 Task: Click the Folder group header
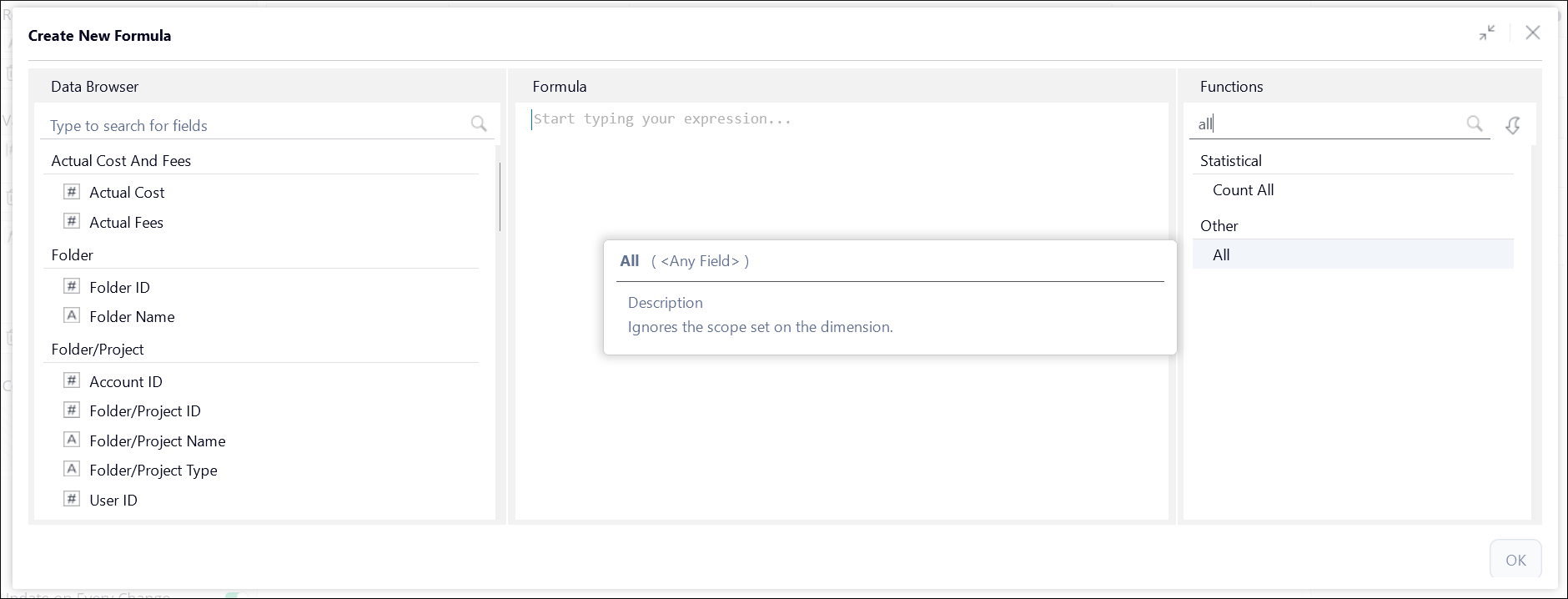point(73,255)
